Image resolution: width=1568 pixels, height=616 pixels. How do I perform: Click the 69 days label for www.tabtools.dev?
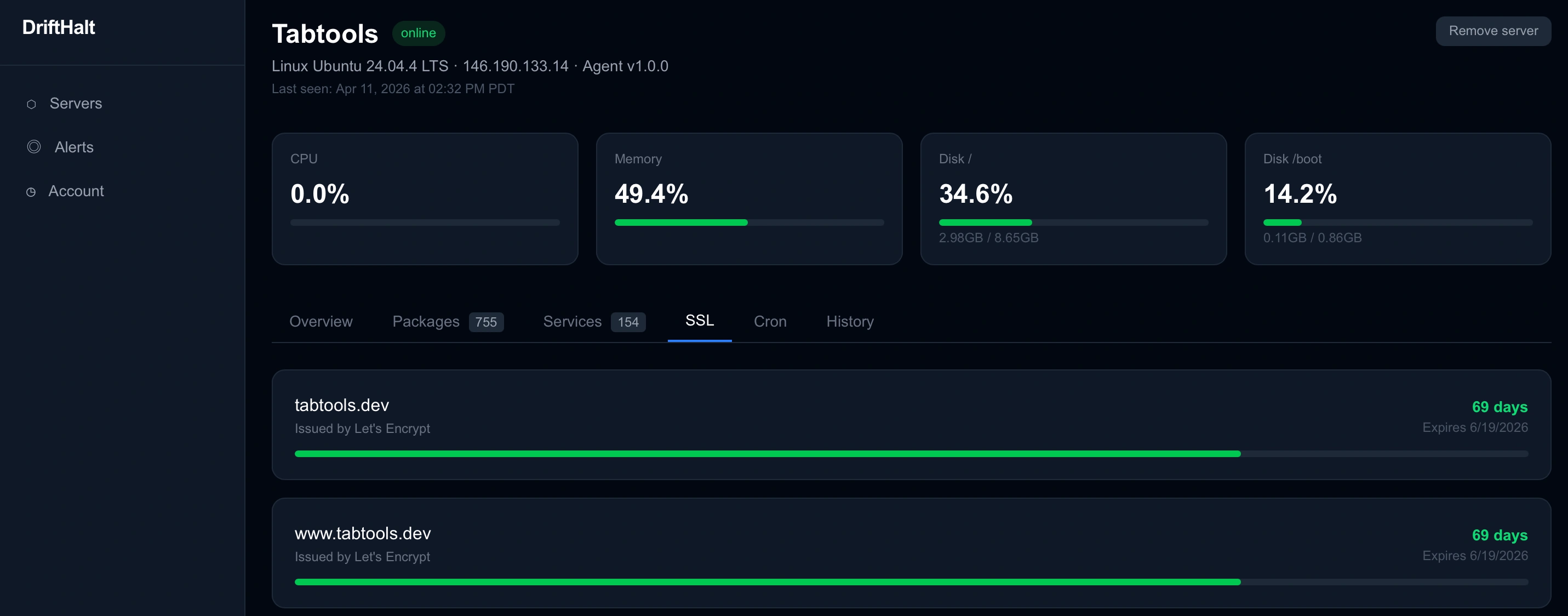click(x=1500, y=535)
